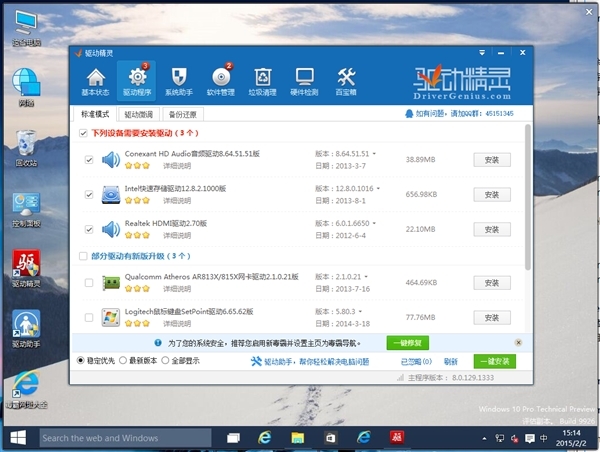Open the 已忽略 (0) link

pos(416,362)
